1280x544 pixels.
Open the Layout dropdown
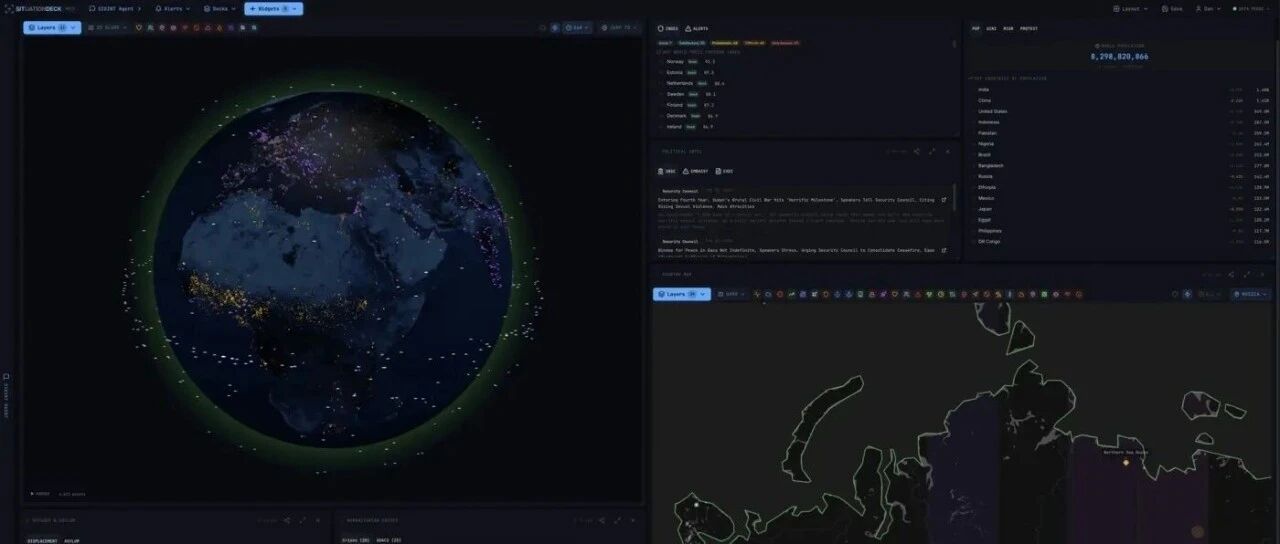1131,8
